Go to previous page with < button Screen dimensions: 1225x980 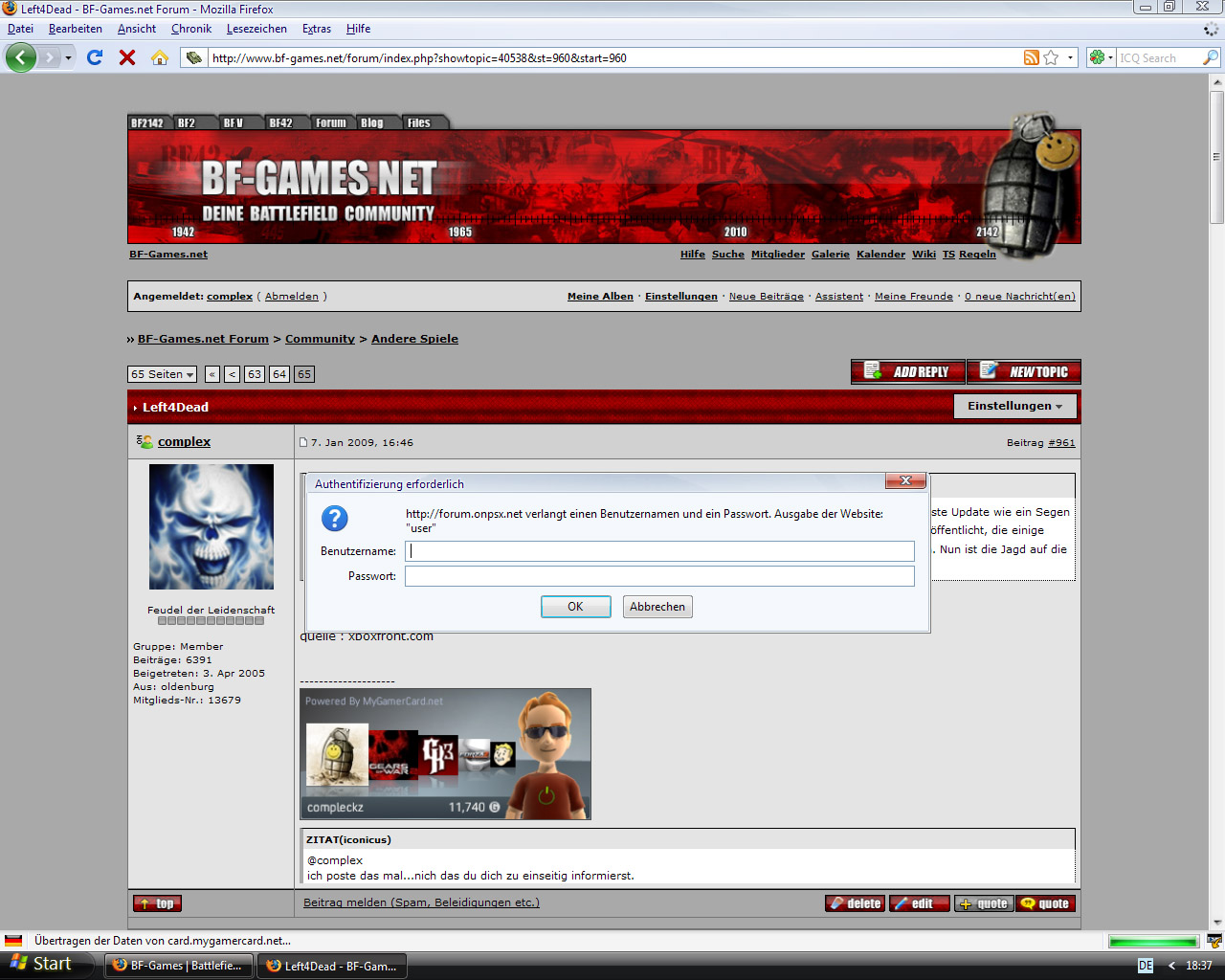point(233,374)
